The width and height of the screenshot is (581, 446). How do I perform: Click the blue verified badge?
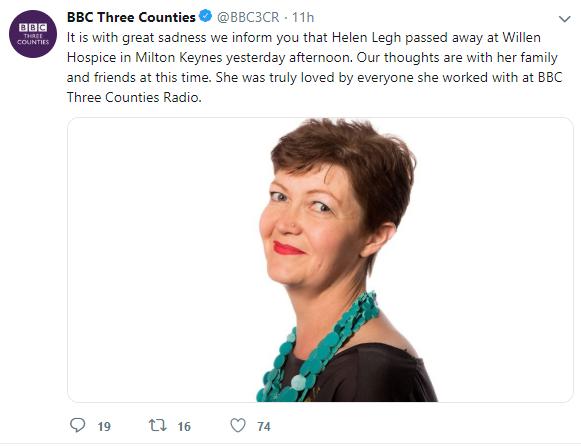(205, 16)
